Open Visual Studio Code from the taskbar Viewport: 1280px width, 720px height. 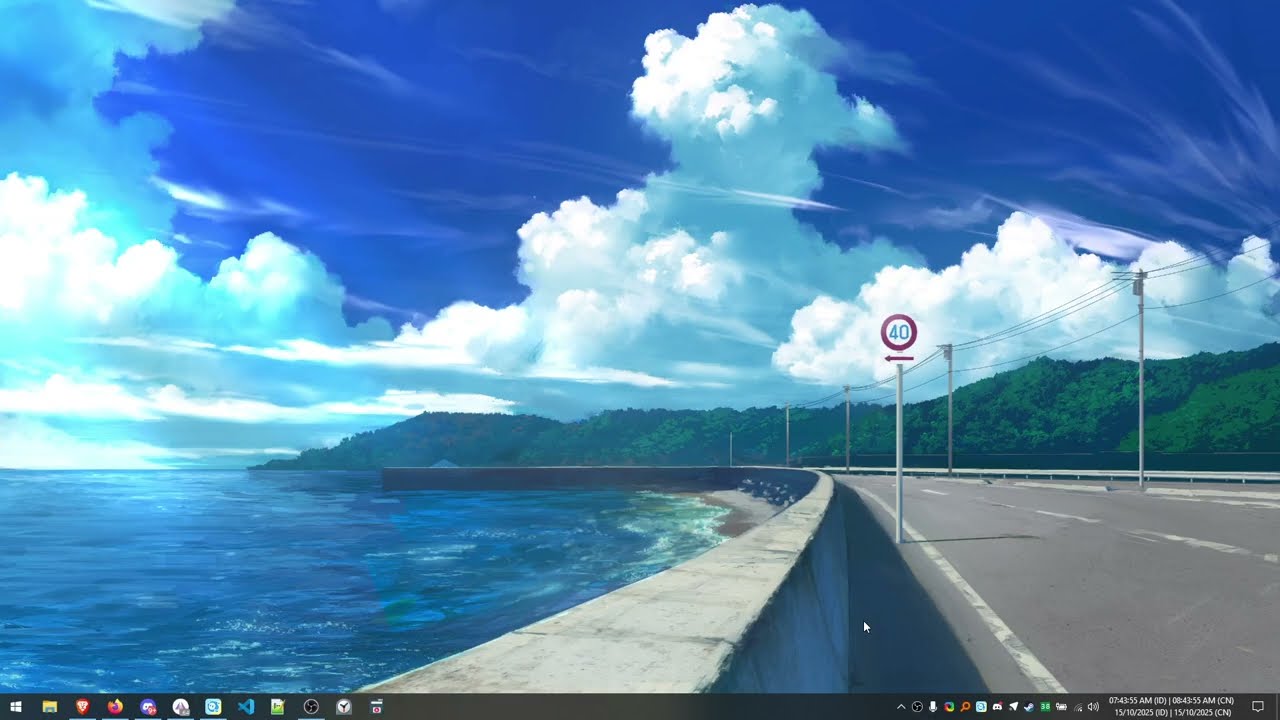[246, 707]
